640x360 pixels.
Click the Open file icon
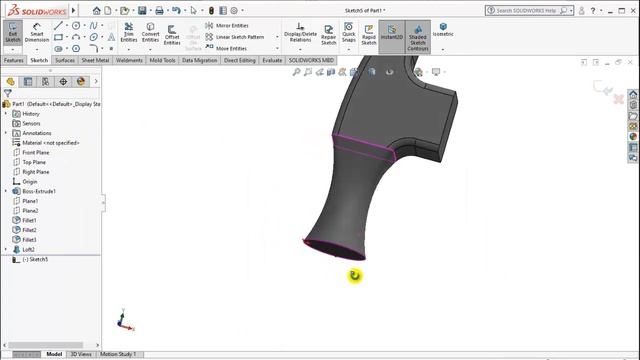point(124,11)
